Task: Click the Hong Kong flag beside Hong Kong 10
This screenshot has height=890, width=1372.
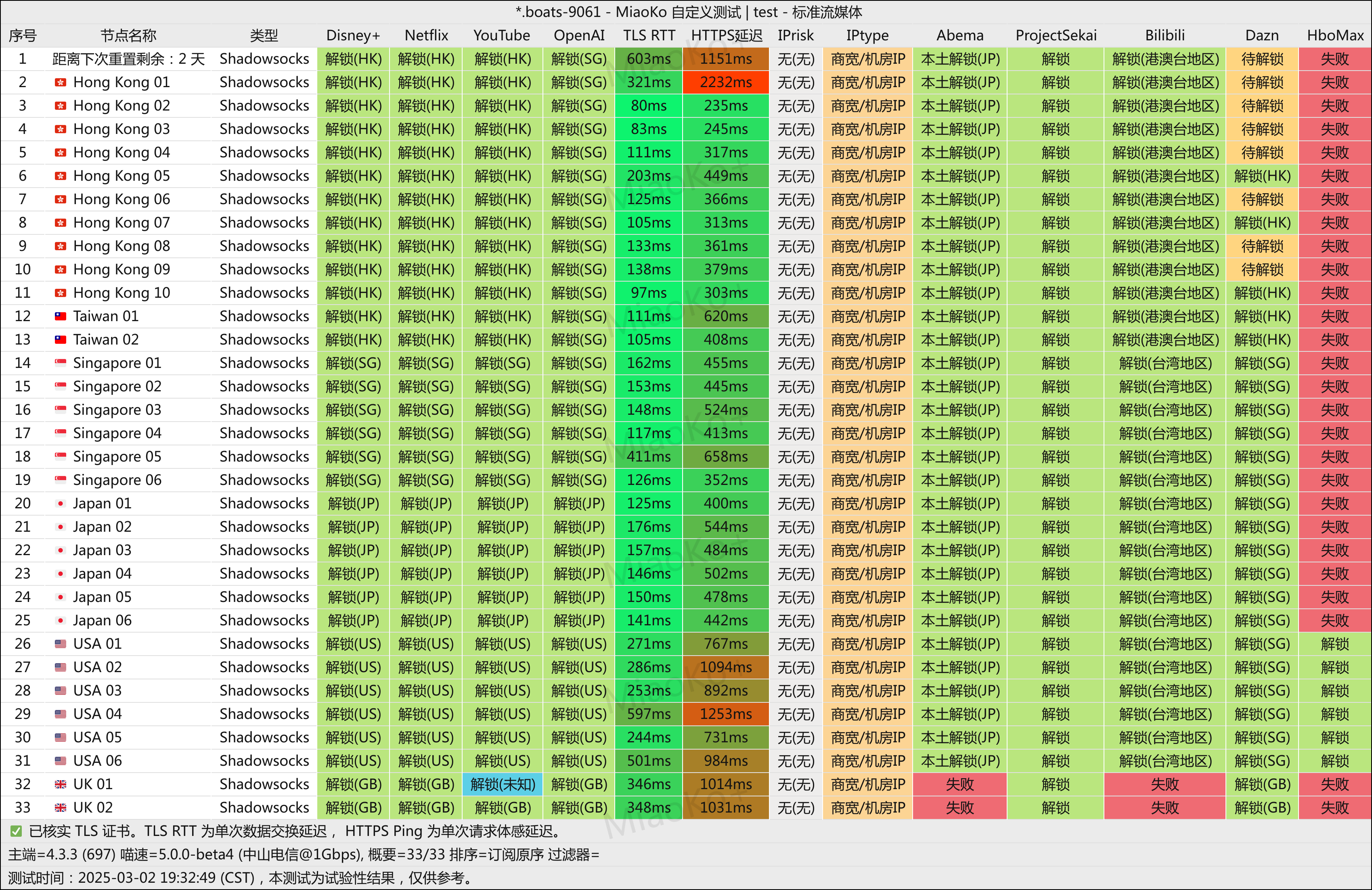Action: [x=60, y=292]
